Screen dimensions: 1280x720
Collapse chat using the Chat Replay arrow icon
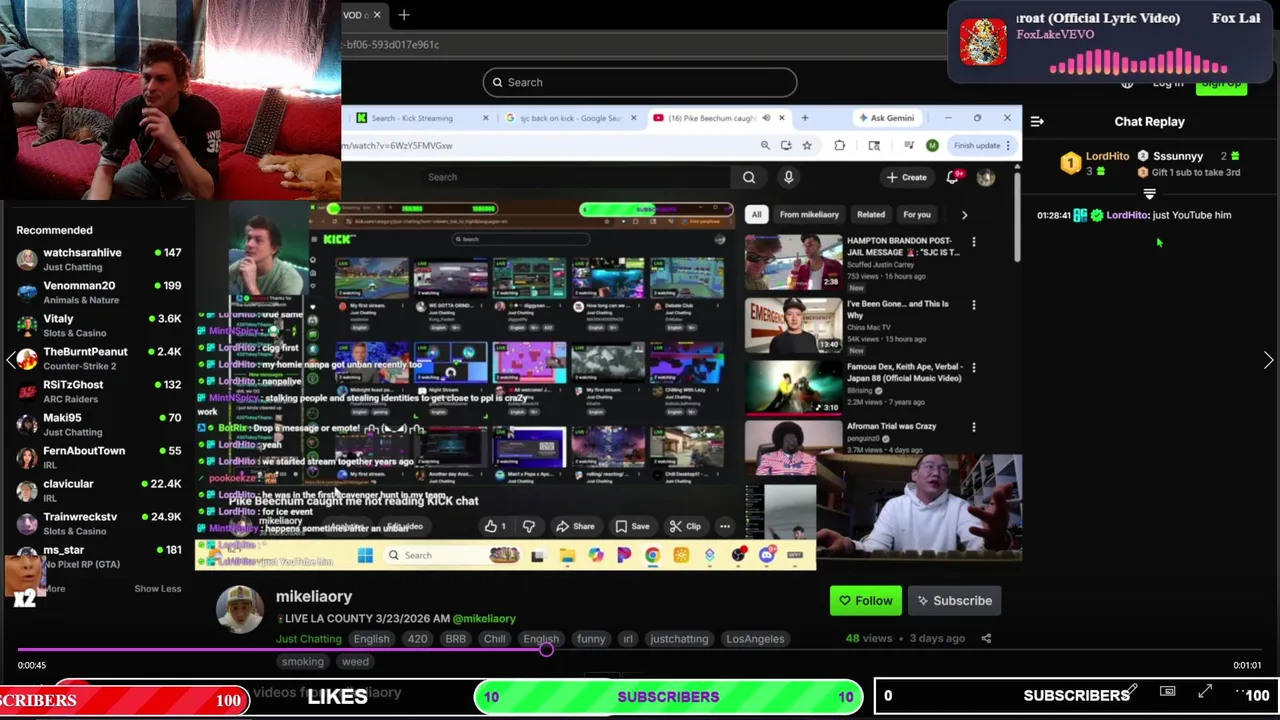1037,121
